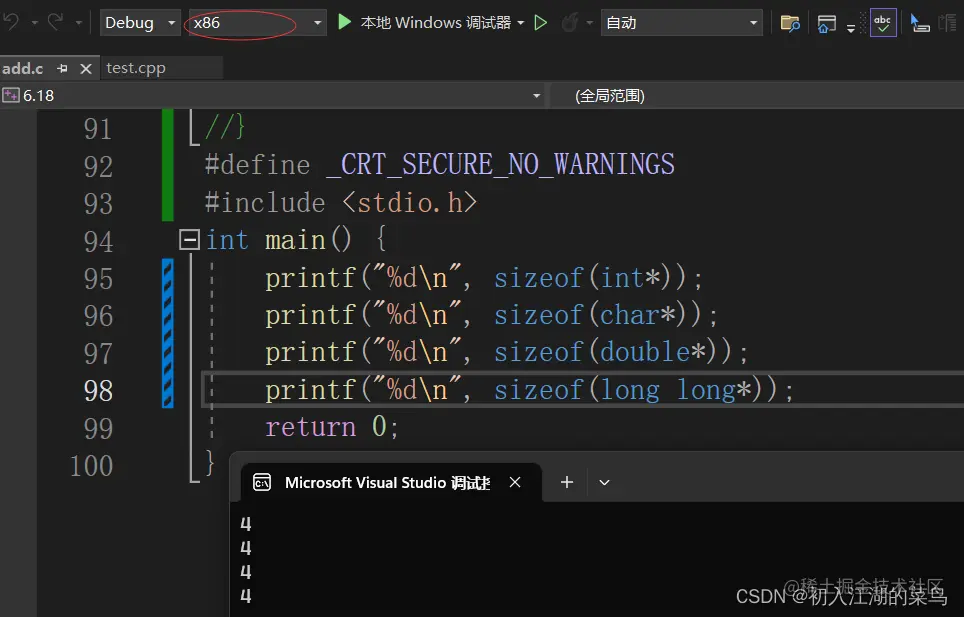Open the console tab list chevron
The image size is (964, 617).
(604, 483)
